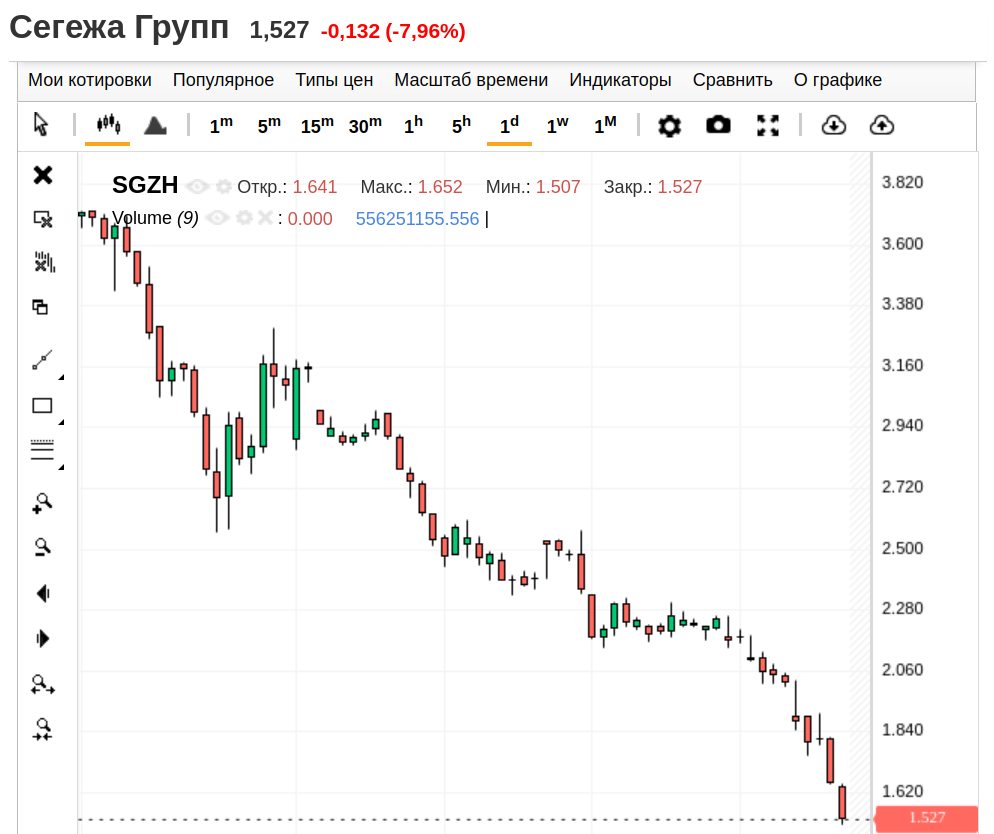
Task: Open the Мои котировки menu
Action: click(90, 80)
